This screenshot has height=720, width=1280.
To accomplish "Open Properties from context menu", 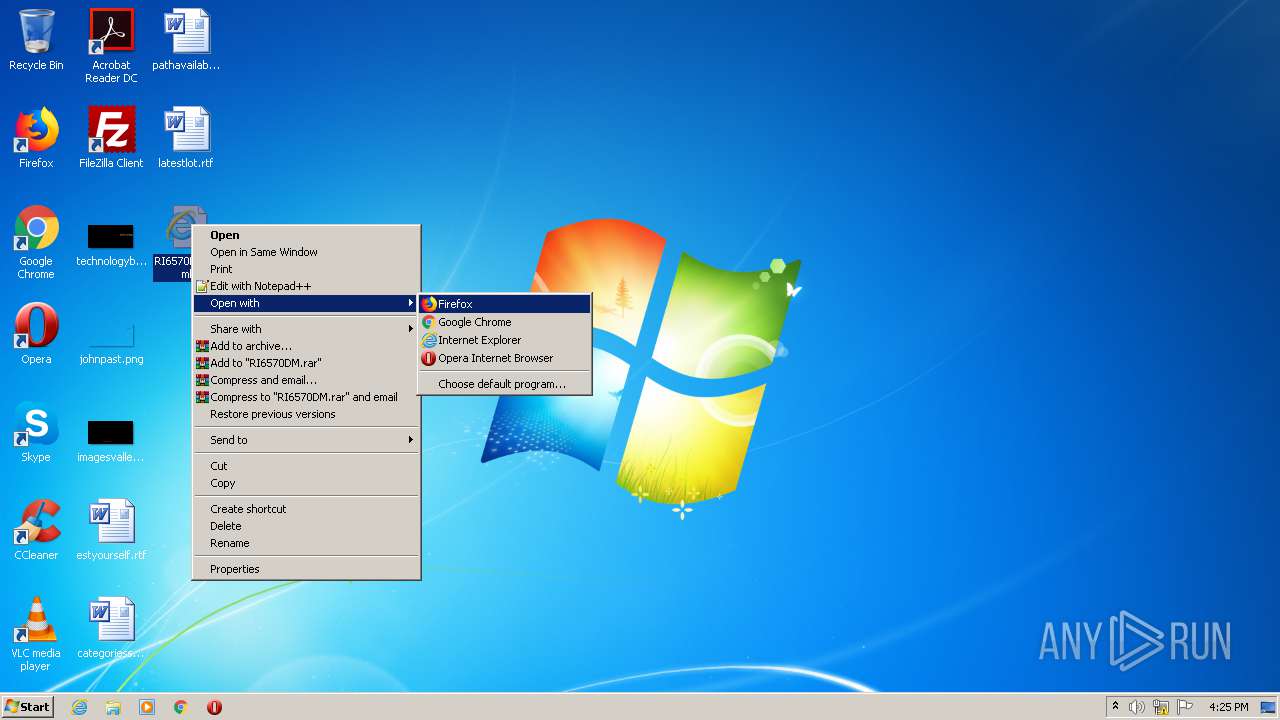I will click(x=306, y=569).
